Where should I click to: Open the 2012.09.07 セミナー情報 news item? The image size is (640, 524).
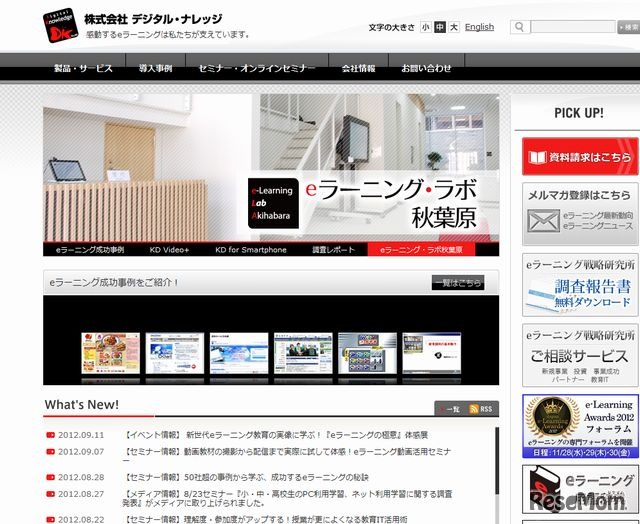(x=287, y=456)
